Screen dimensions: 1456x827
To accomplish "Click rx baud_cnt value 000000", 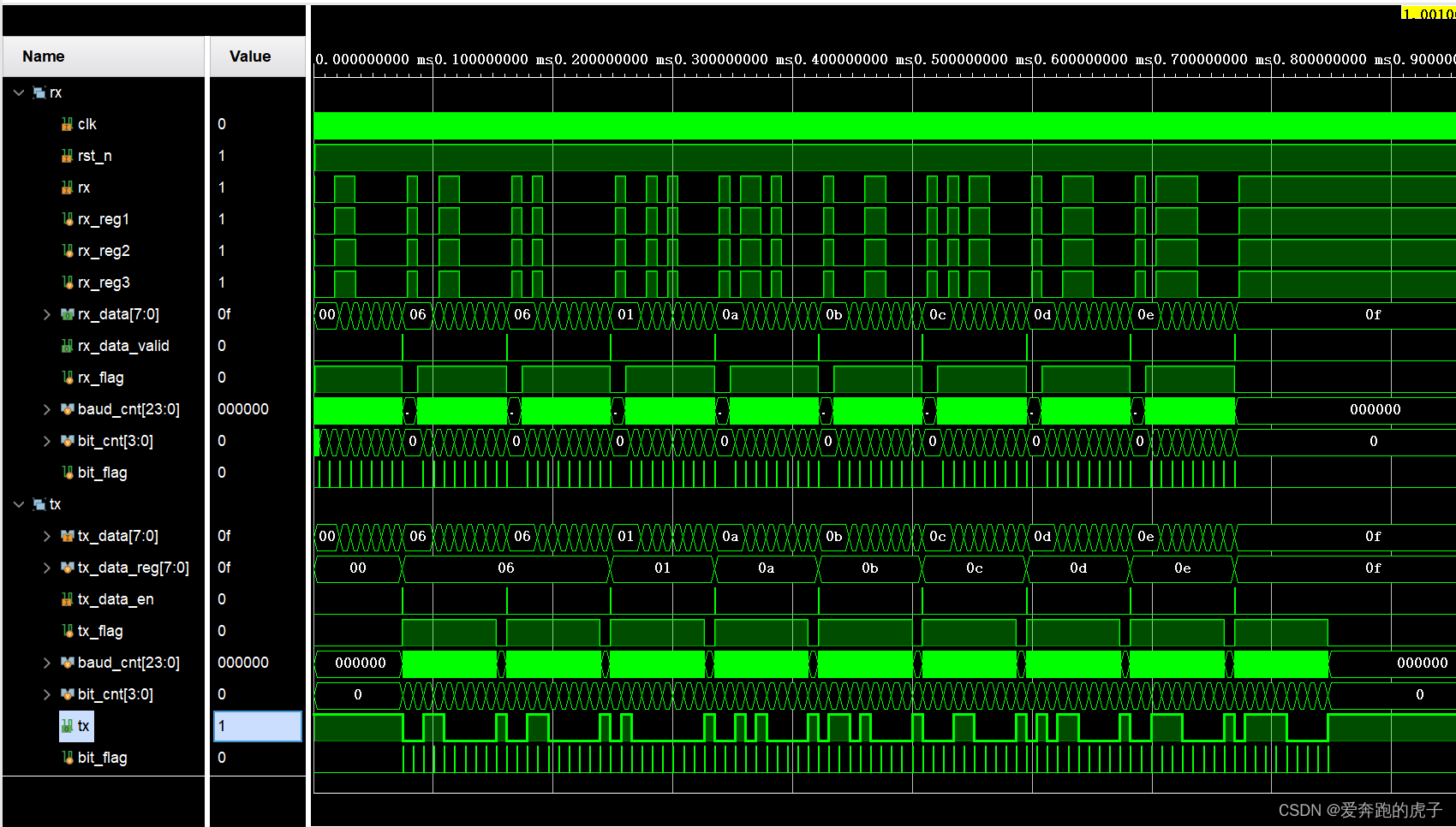I will pyautogui.click(x=243, y=409).
